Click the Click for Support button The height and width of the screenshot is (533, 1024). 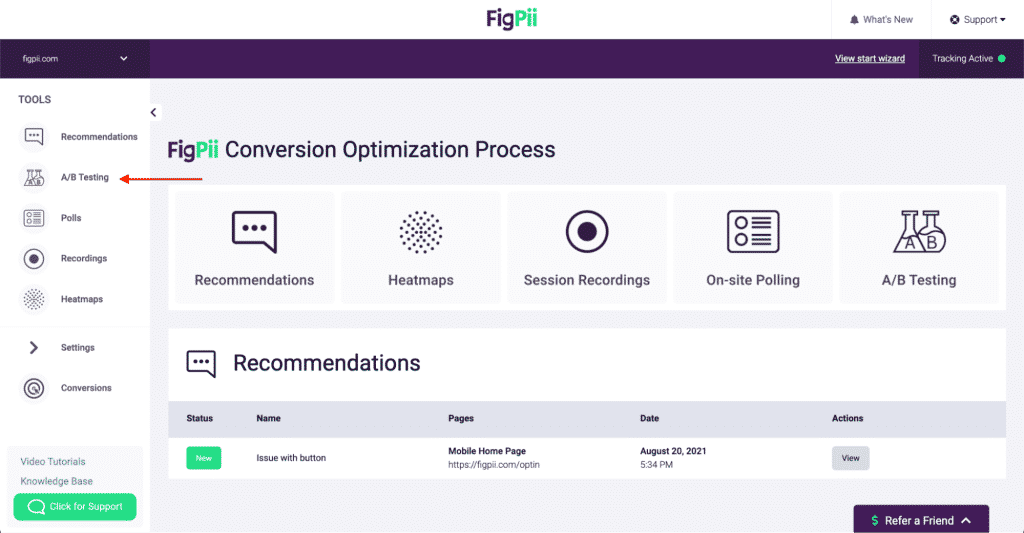tap(75, 507)
